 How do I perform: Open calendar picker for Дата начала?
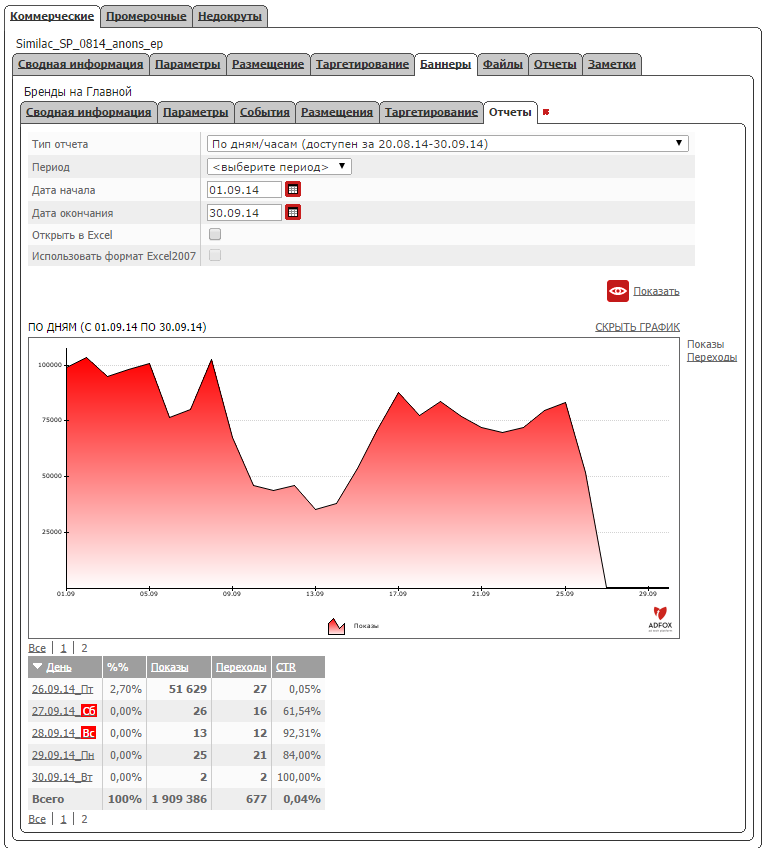point(293,189)
